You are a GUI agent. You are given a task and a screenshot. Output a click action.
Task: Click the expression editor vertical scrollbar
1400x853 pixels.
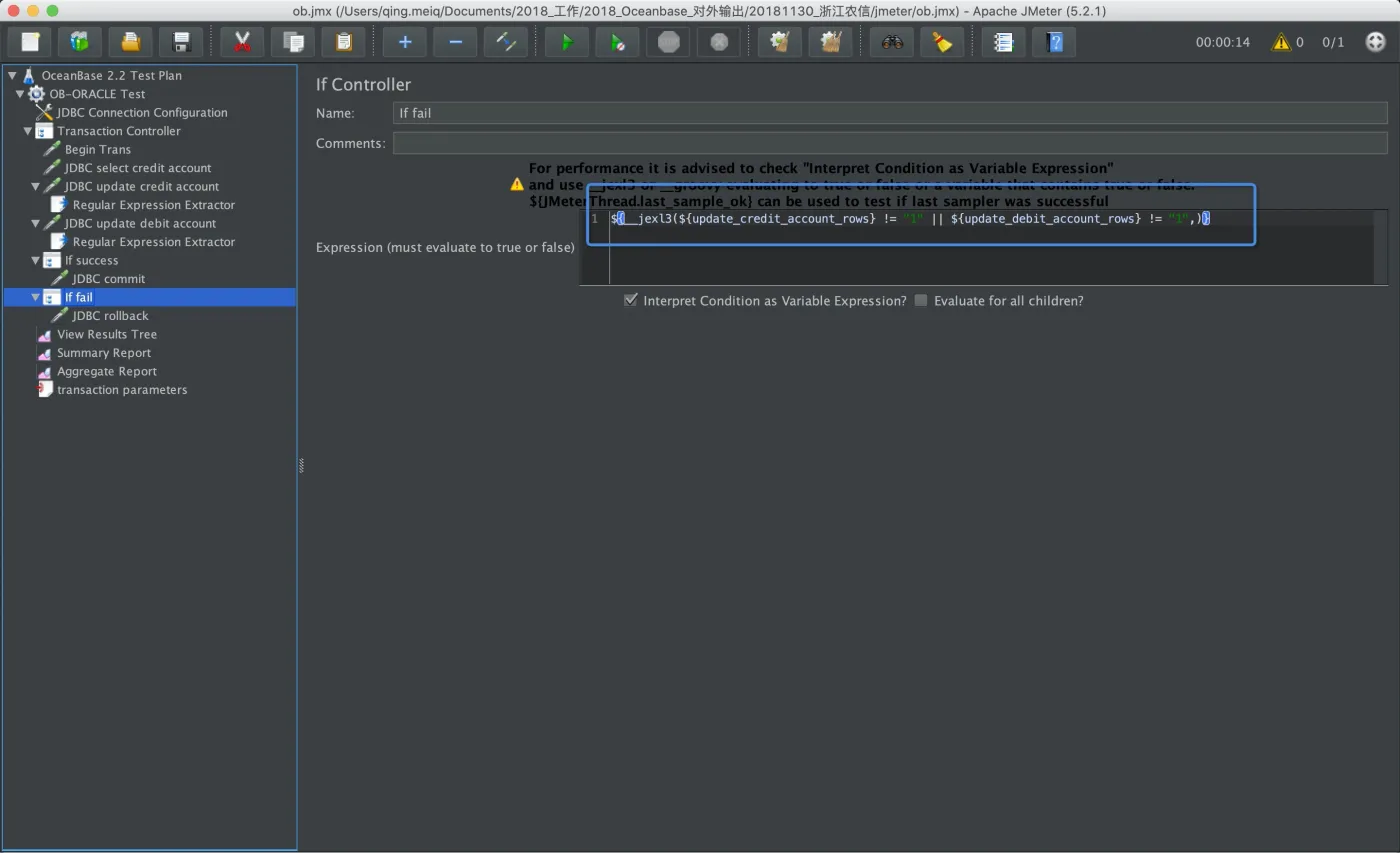point(1380,247)
